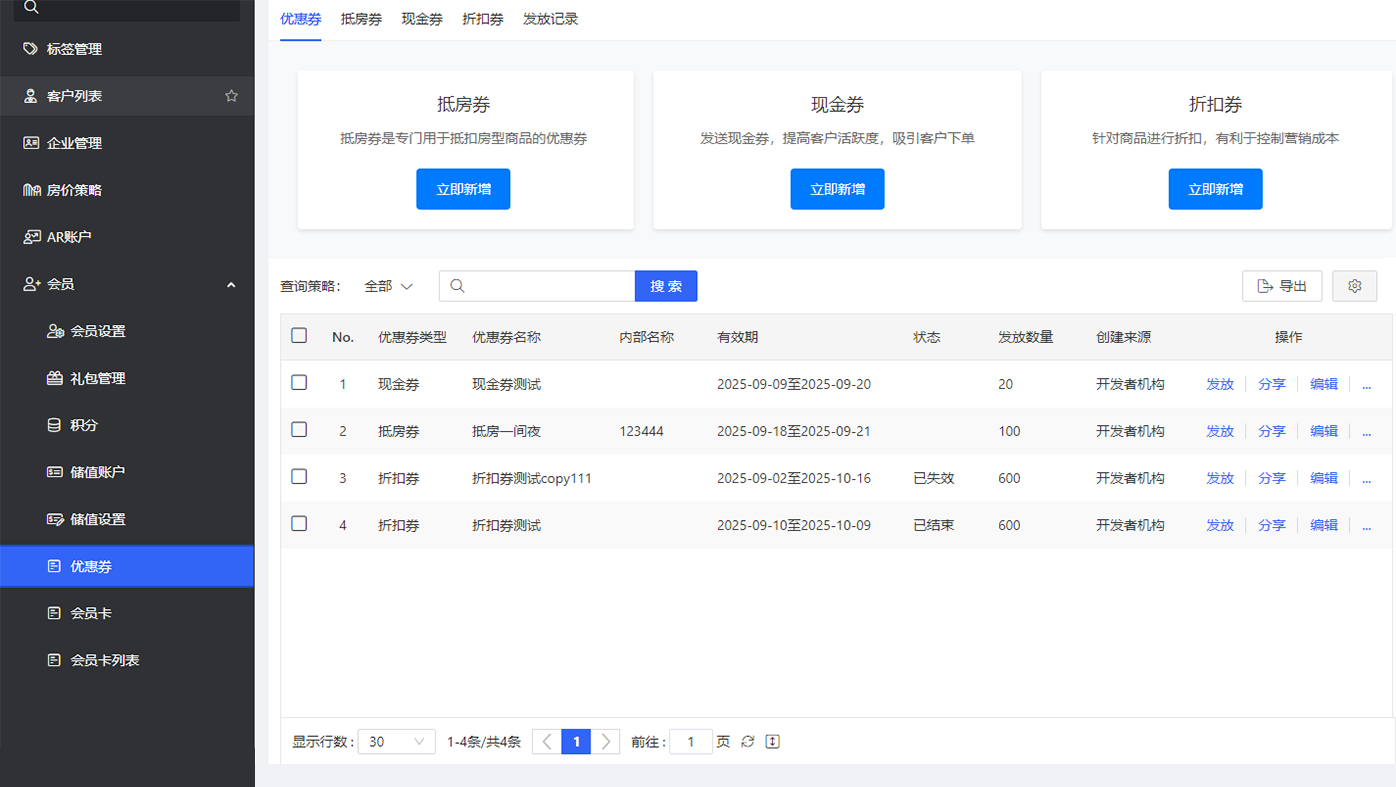The image size is (1396, 787).
Task: Refresh the coupon list via the refresh icon
Action: [748, 741]
